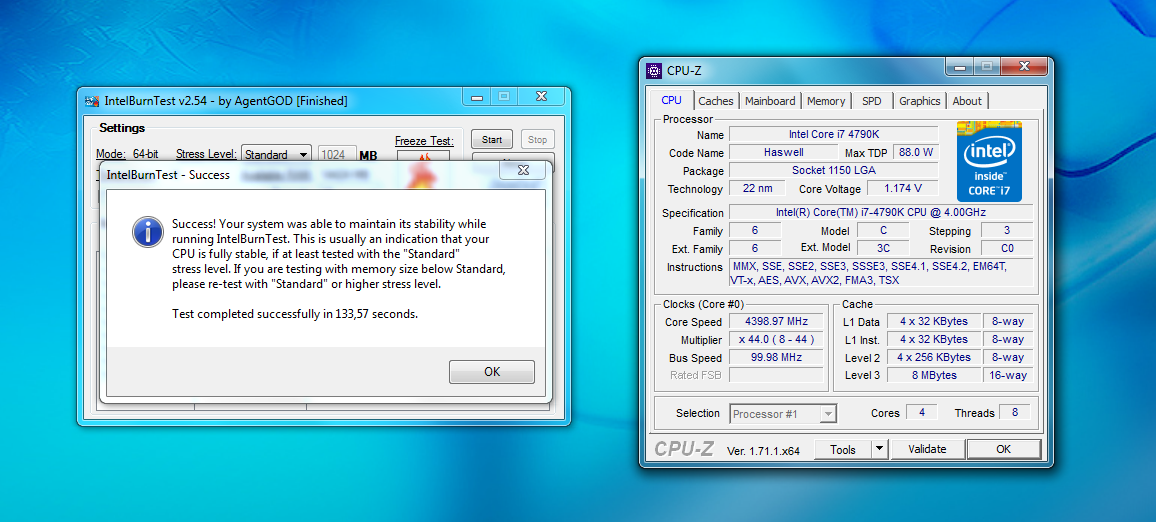The width and height of the screenshot is (1156, 522).
Task: Click OK in the IntelBurnTest Success dialog
Action: (492, 372)
